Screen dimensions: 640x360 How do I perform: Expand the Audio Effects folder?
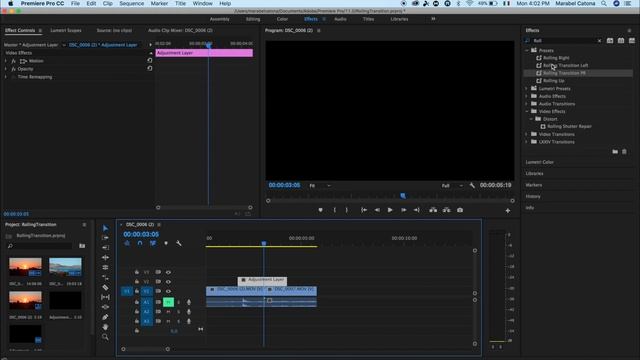click(x=527, y=96)
